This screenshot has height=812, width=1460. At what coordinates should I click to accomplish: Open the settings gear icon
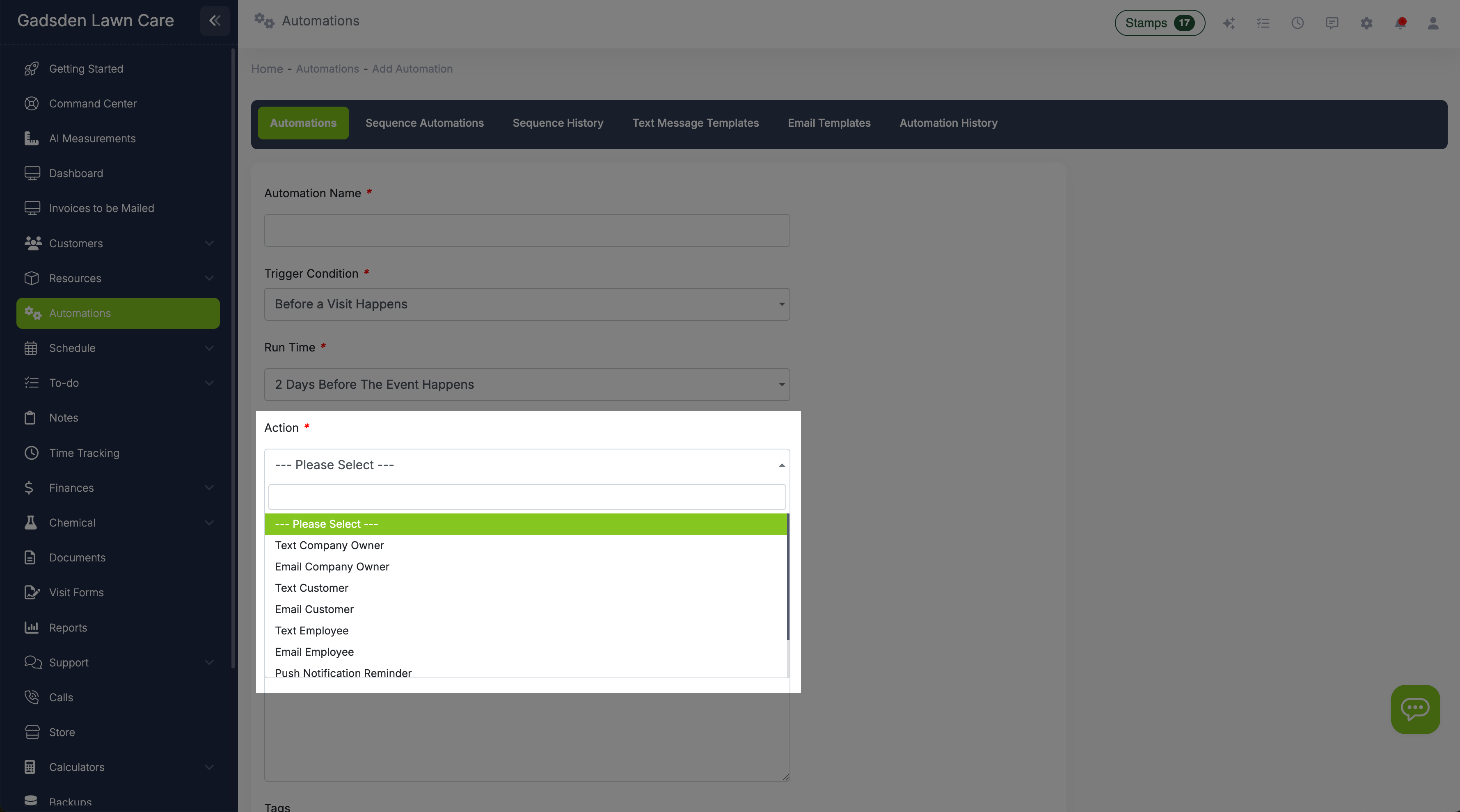[1366, 23]
